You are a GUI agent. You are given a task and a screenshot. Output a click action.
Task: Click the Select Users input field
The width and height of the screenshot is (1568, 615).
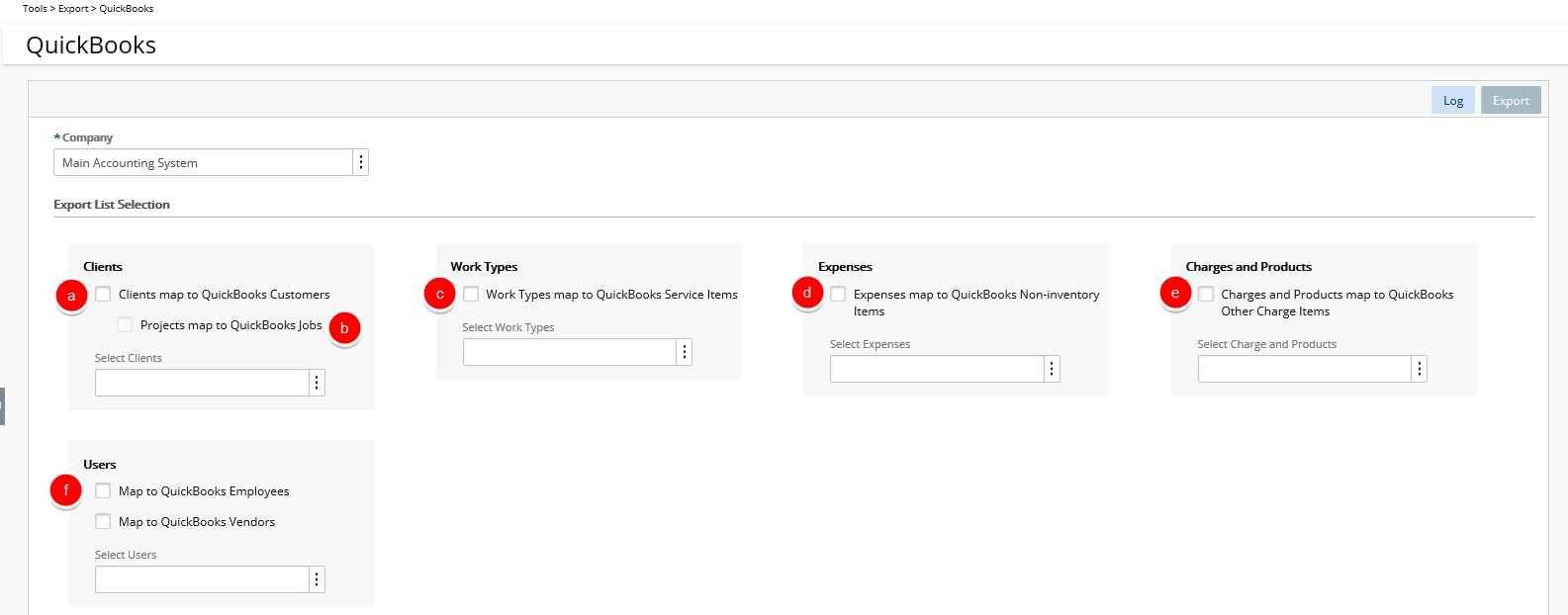(x=202, y=579)
